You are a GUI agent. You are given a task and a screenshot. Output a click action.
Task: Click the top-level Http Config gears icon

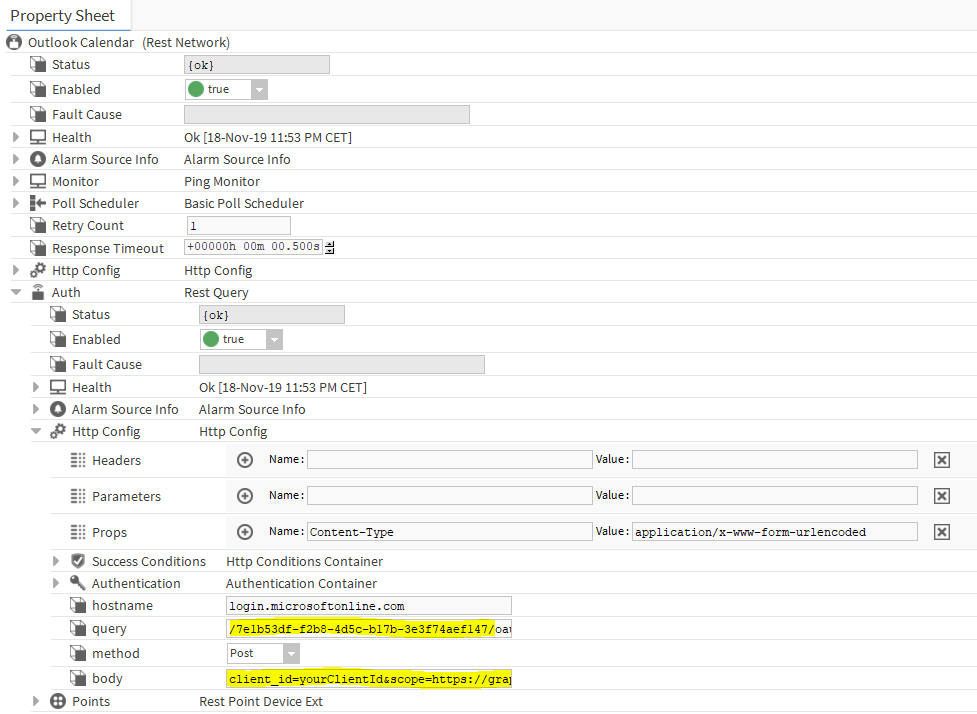tap(38, 270)
